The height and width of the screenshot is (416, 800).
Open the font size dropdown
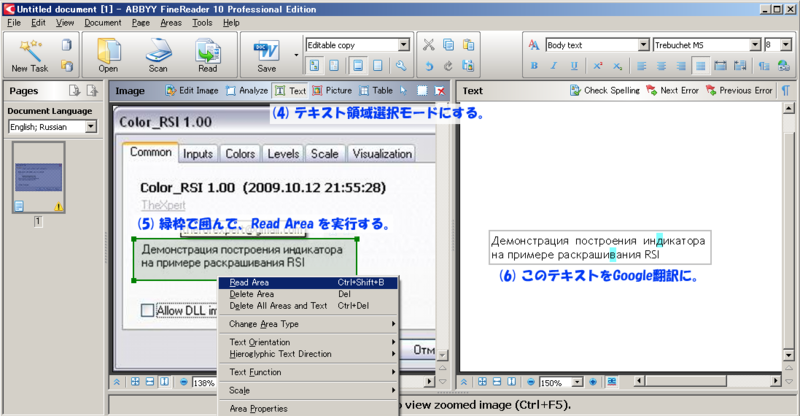pyautogui.click(x=786, y=45)
